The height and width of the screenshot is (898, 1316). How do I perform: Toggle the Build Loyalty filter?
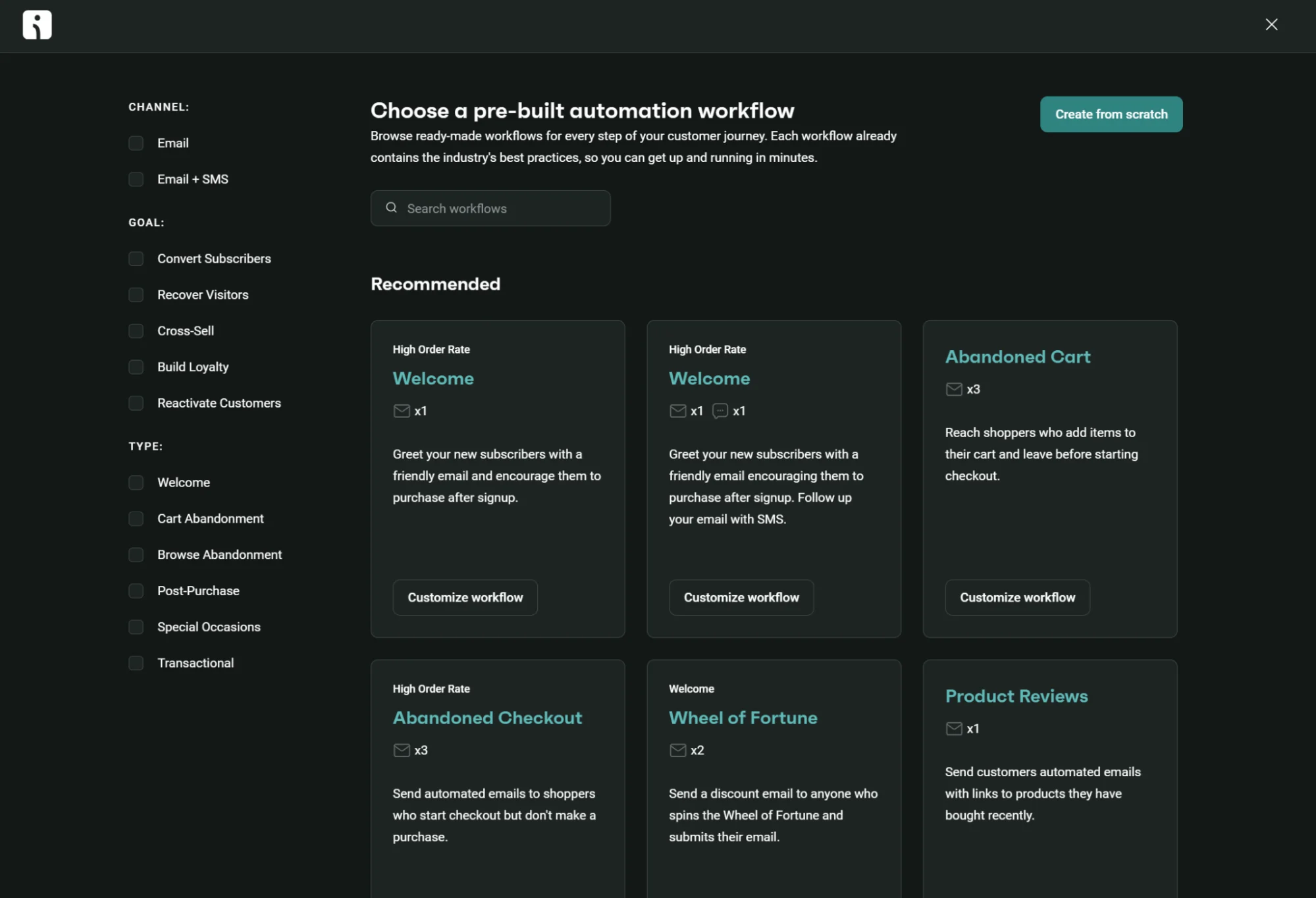pyautogui.click(x=136, y=367)
